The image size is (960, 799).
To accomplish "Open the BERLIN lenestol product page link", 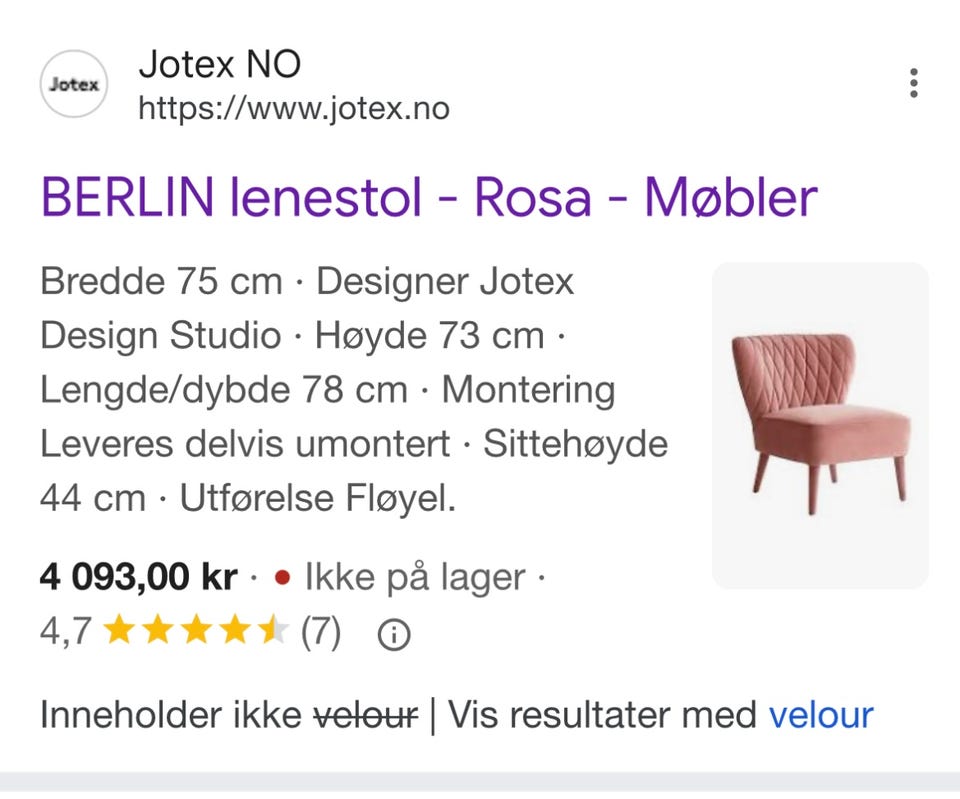I will click(428, 199).
